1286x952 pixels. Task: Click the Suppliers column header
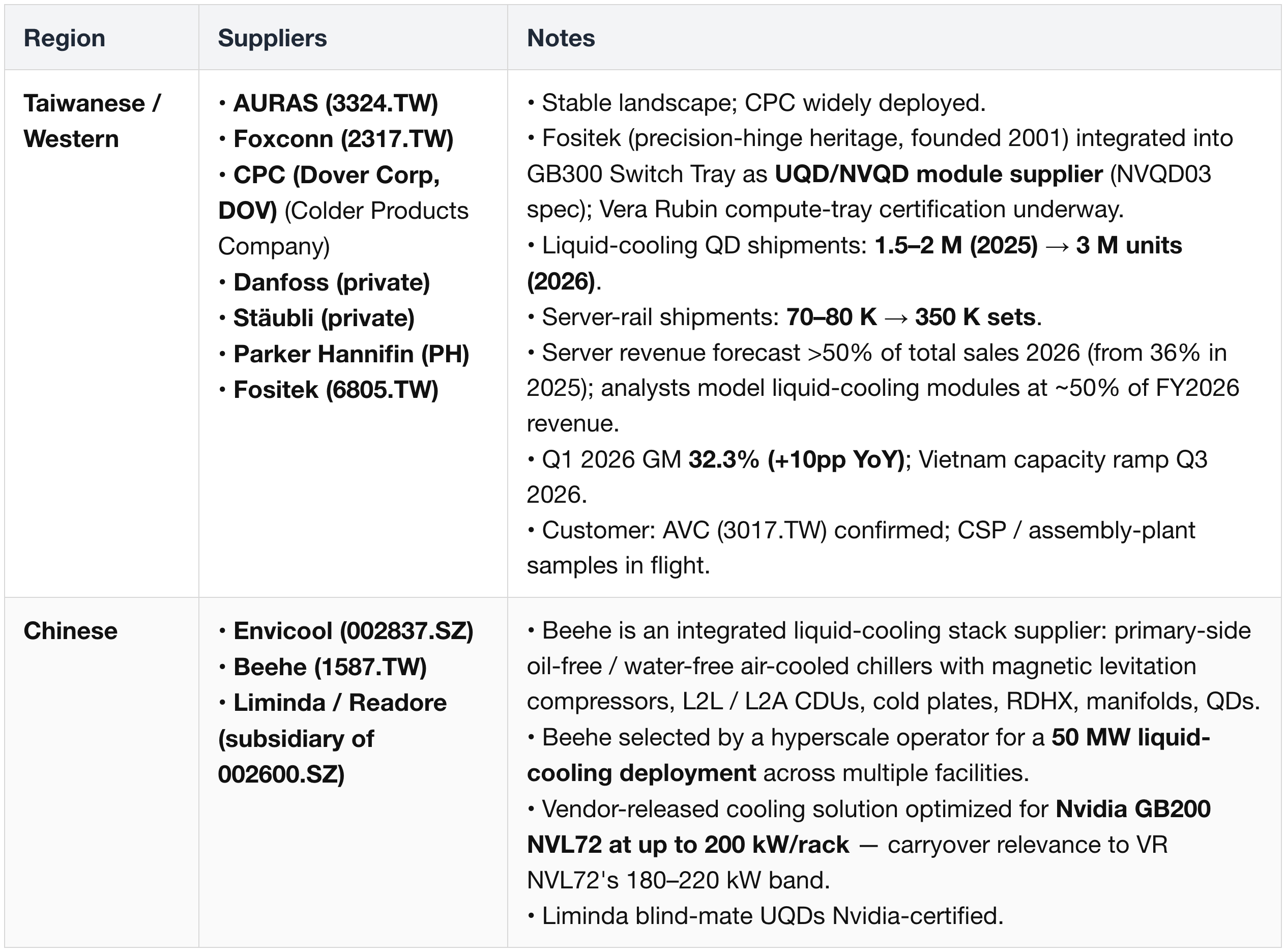272,38
